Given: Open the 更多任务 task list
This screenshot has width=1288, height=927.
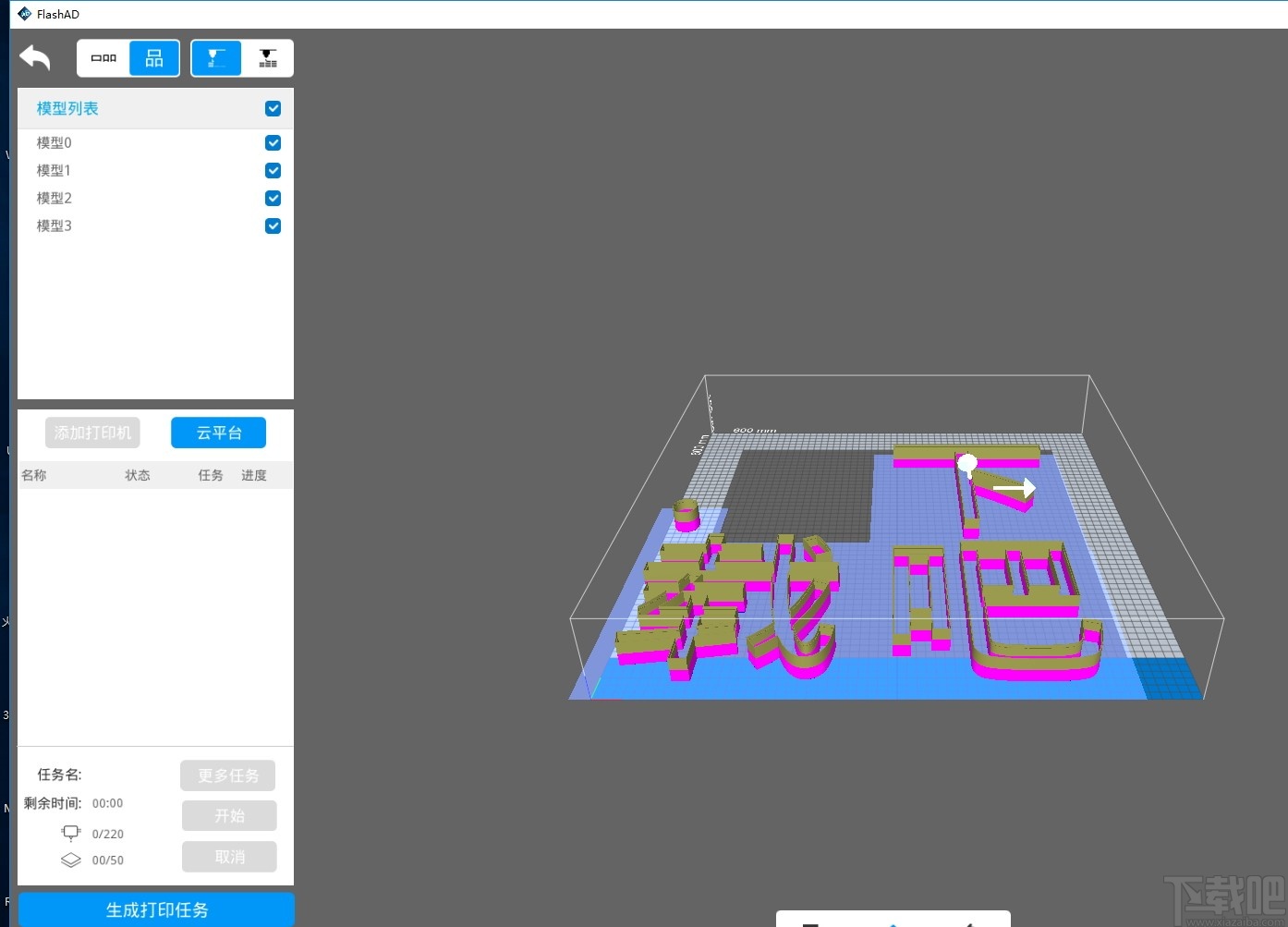Looking at the screenshot, I should pos(227,775).
